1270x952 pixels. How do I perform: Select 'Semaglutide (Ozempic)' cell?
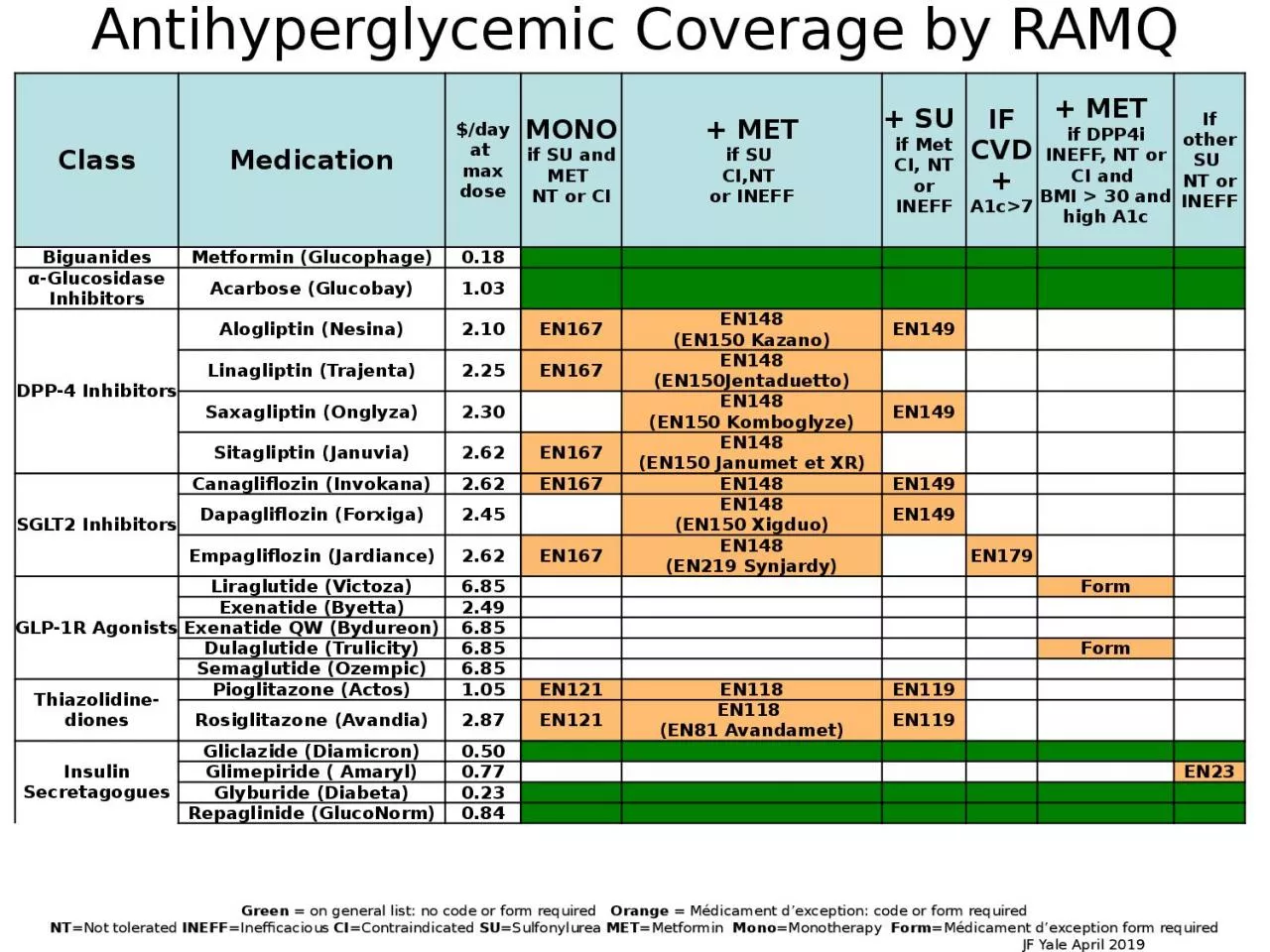click(312, 668)
